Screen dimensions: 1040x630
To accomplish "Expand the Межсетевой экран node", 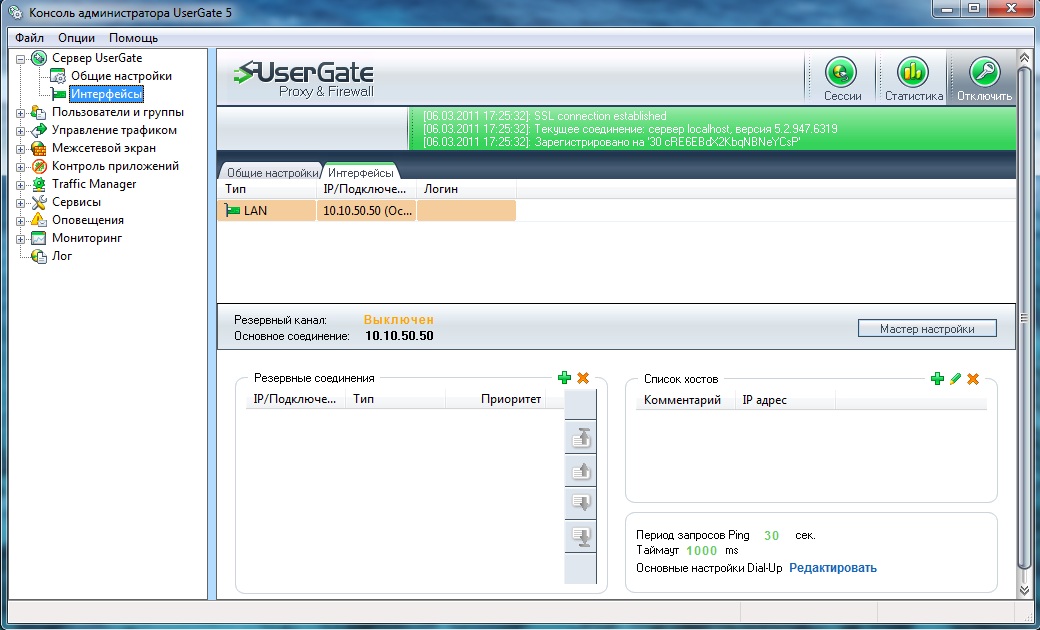I will click(21, 149).
